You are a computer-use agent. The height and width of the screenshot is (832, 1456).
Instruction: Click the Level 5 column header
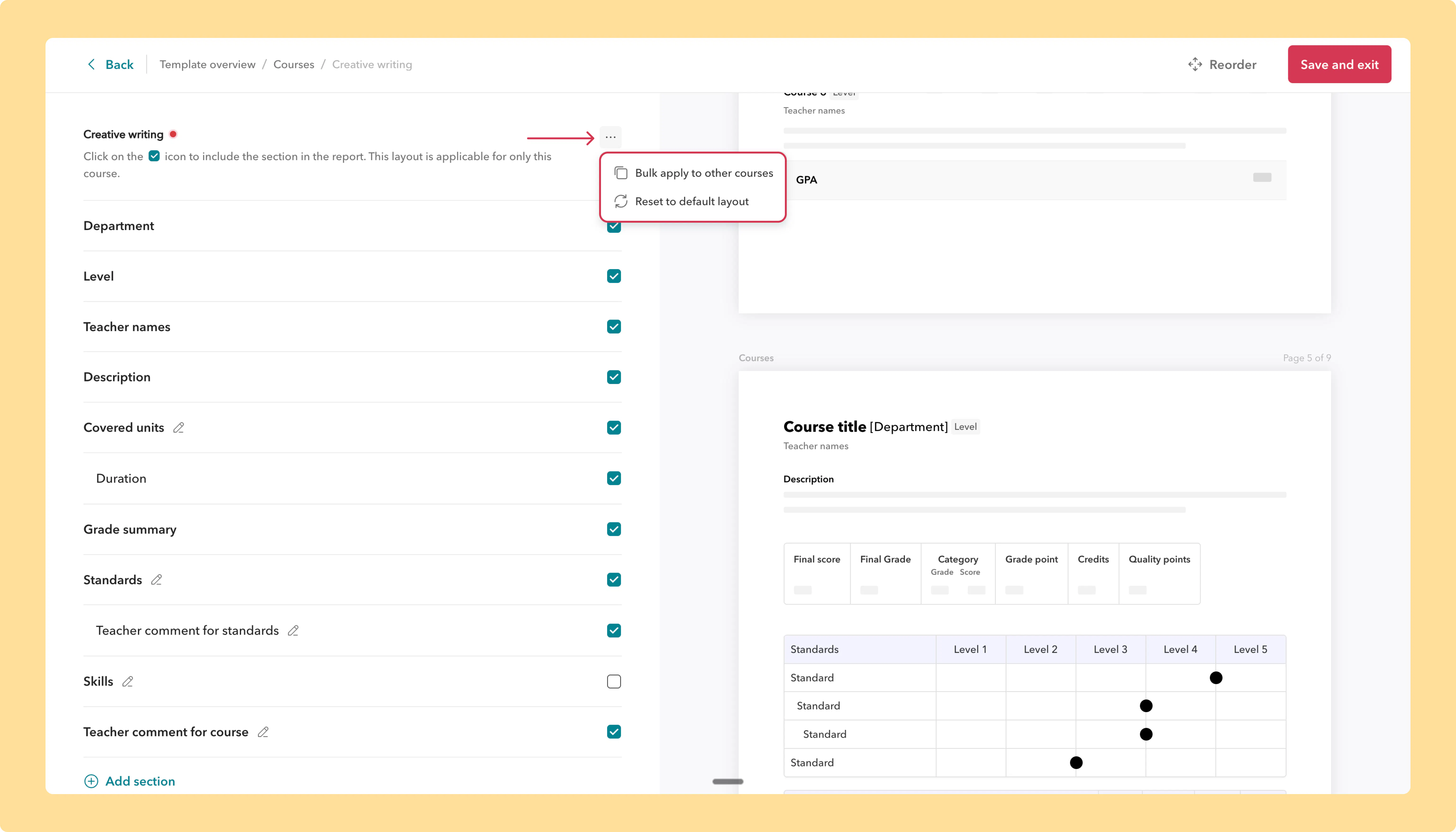coord(1250,649)
